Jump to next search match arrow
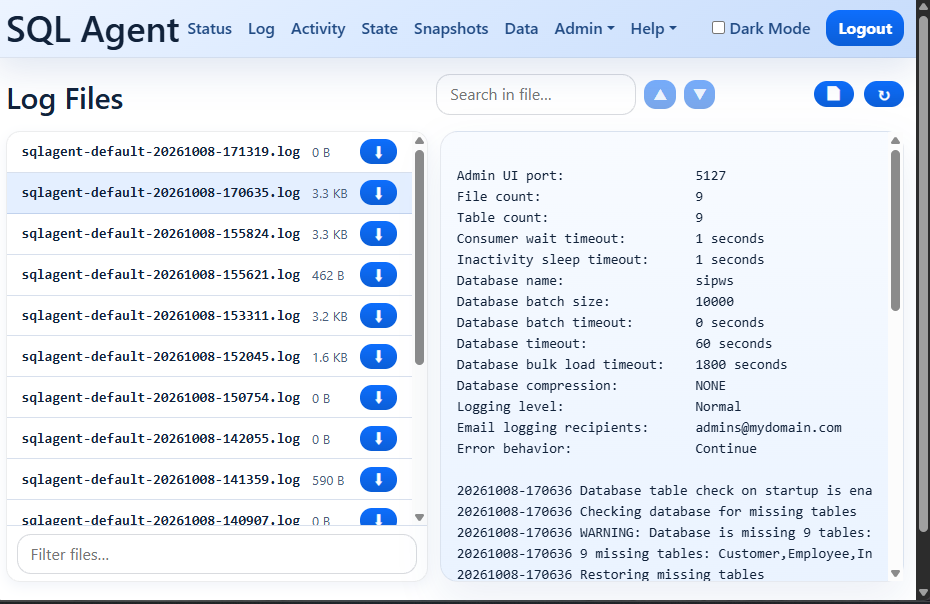This screenshot has height=604, width=930. click(699, 94)
